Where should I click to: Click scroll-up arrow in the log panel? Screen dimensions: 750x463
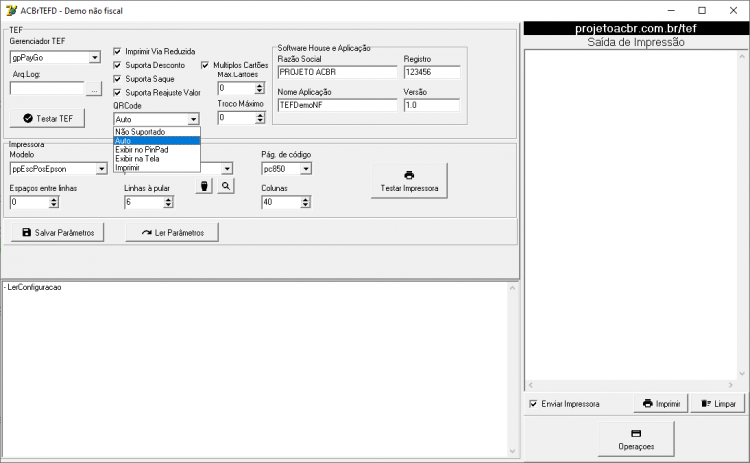coord(512,288)
